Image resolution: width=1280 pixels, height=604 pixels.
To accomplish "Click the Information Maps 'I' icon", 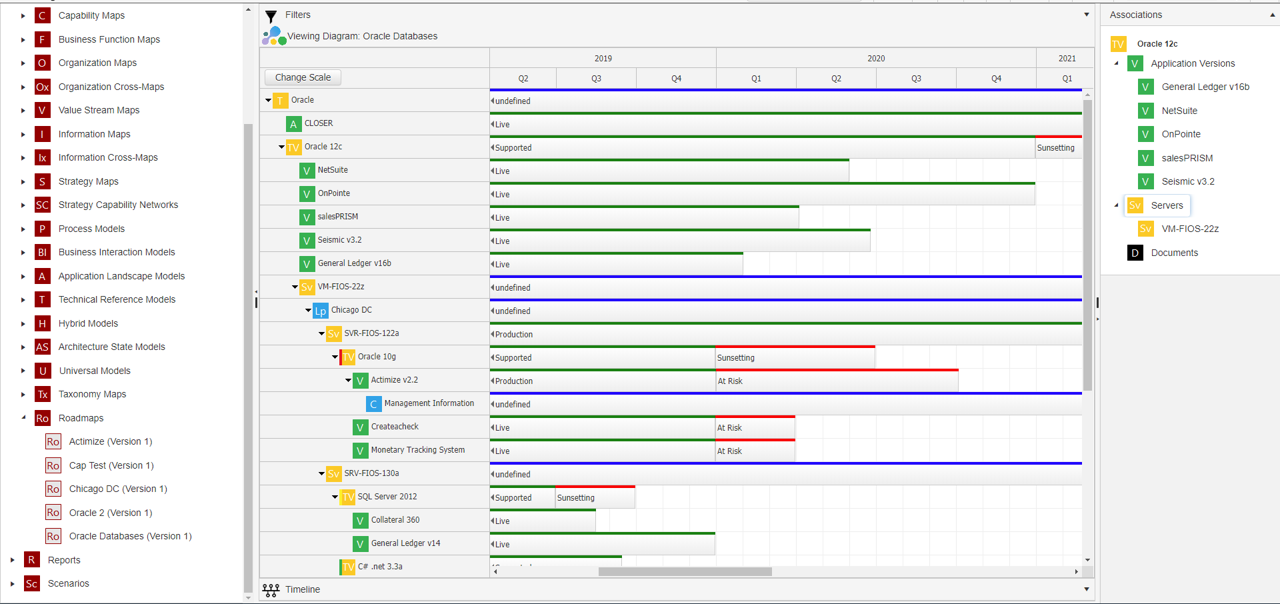I will pyautogui.click(x=42, y=134).
